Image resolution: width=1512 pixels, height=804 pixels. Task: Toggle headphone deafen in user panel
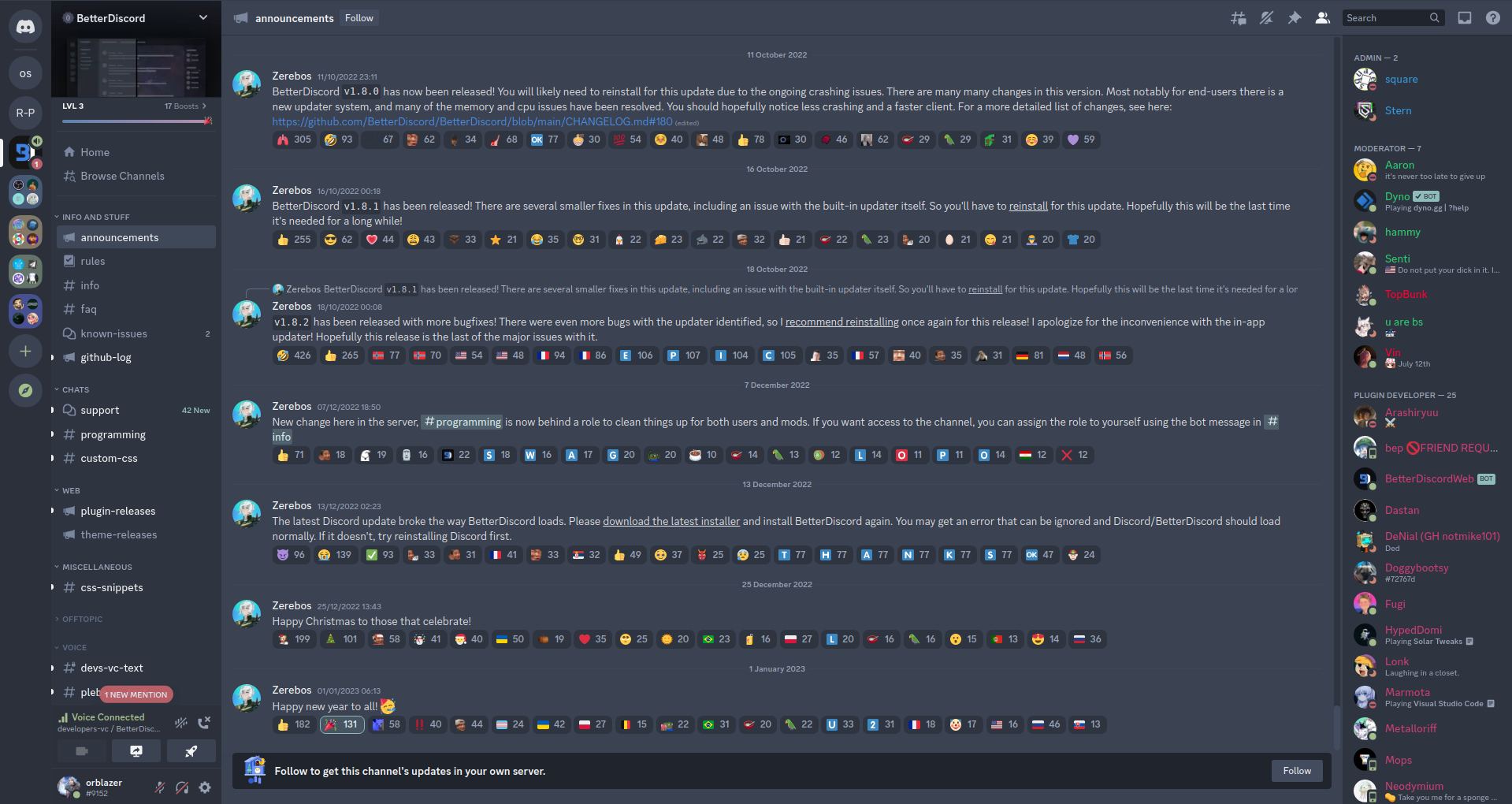(182, 787)
